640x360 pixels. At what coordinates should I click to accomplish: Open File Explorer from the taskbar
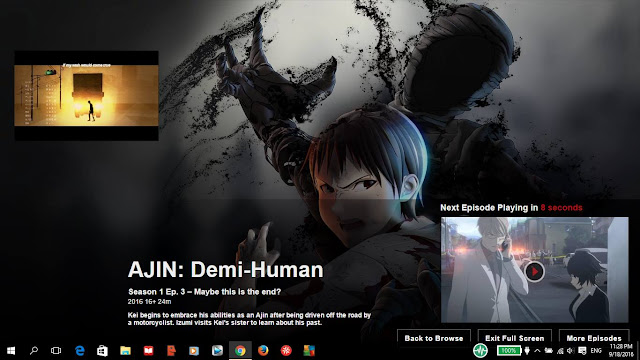pos(125,351)
